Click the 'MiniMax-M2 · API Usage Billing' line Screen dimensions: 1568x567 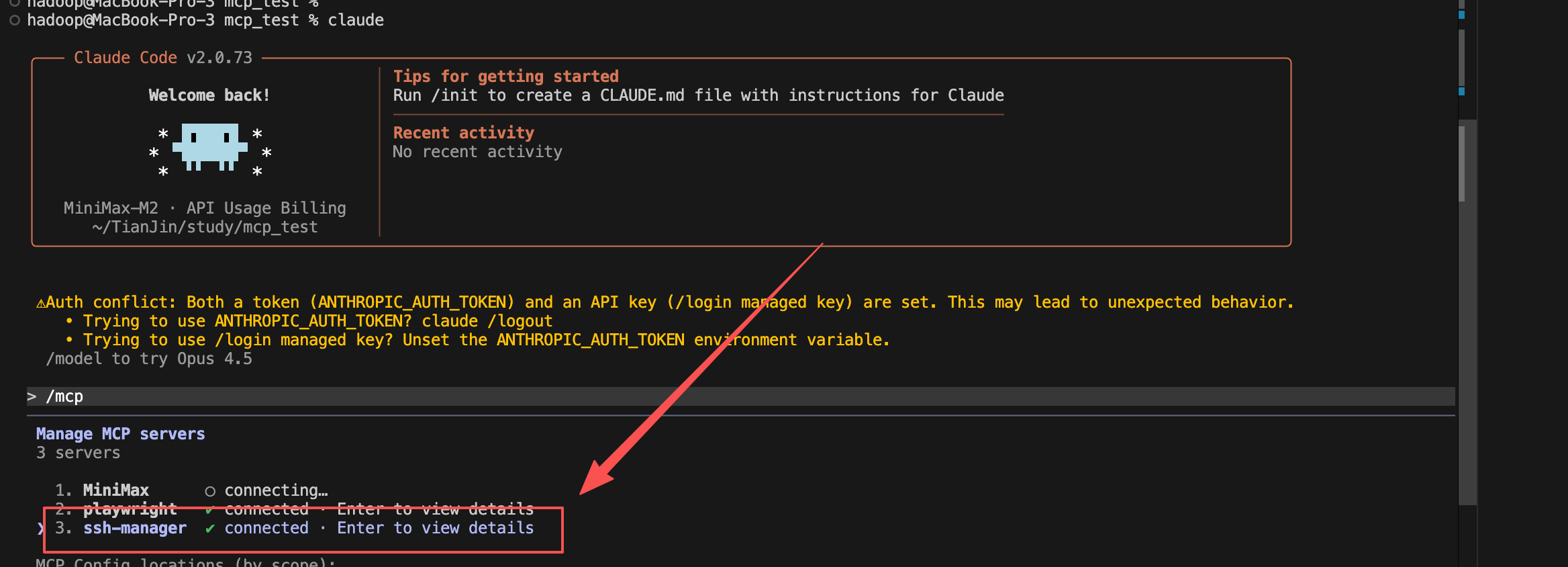coord(205,208)
